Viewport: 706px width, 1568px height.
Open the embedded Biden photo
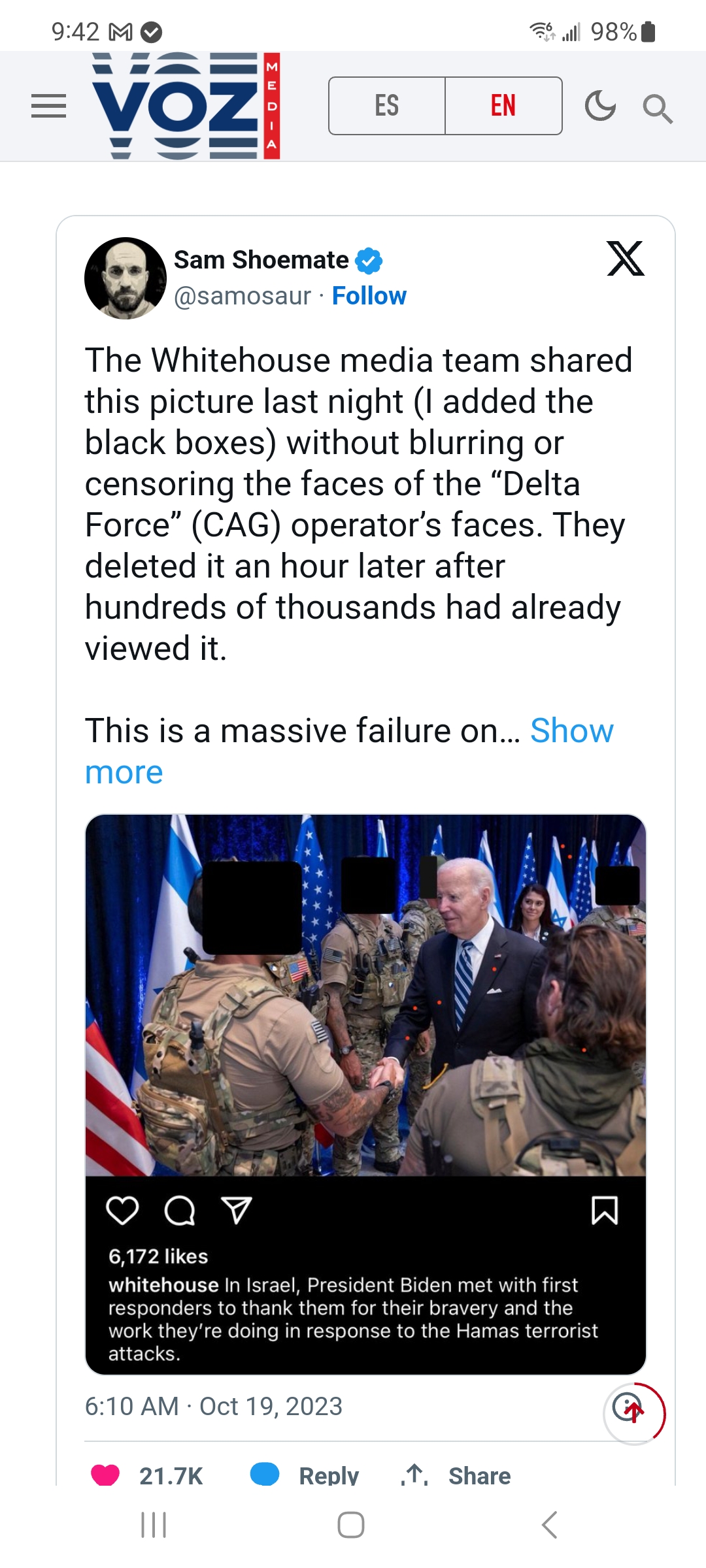(365, 994)
